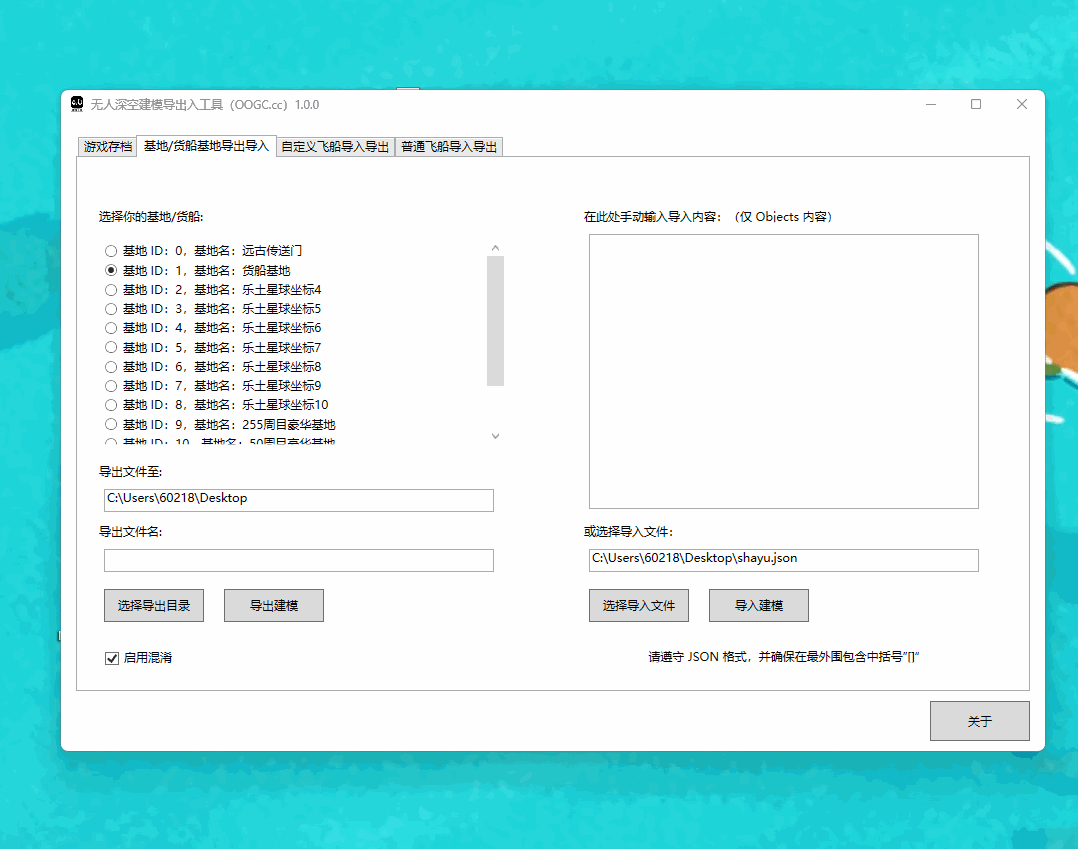
Task: Choose base 乐土星球坐标8 radio button
Action: point(111,366)
